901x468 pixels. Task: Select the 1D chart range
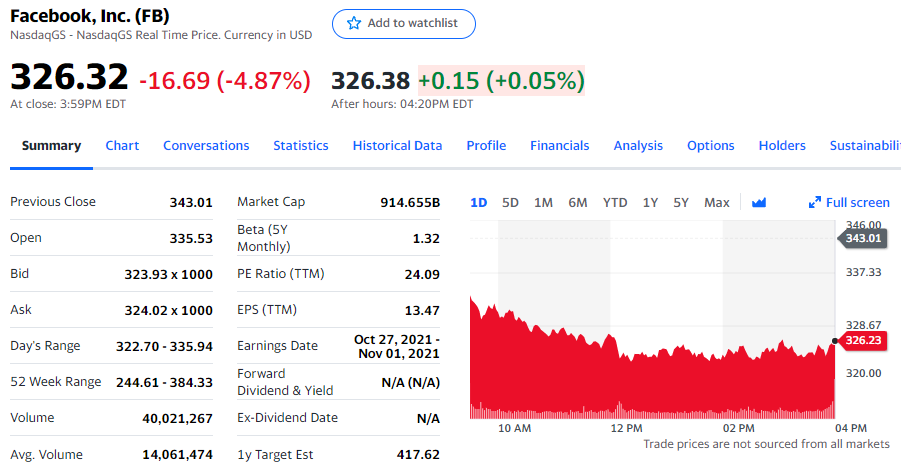coord(478,202)
